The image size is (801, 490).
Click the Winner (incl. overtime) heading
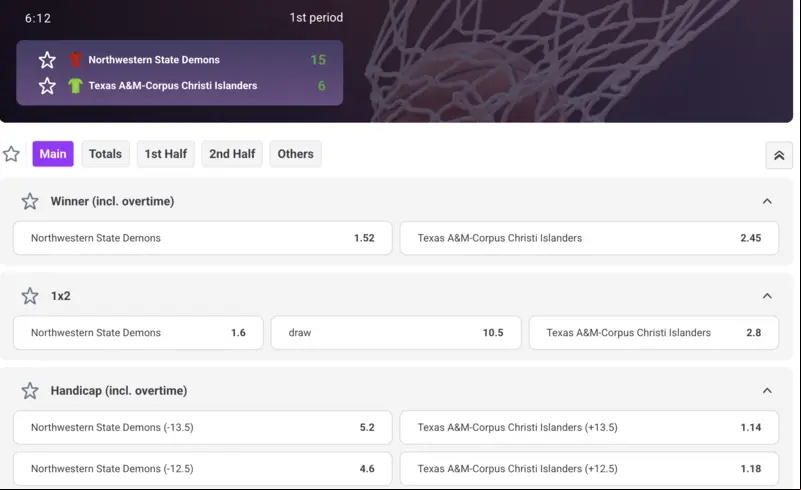pyautogui.click(x=112, y=201)
